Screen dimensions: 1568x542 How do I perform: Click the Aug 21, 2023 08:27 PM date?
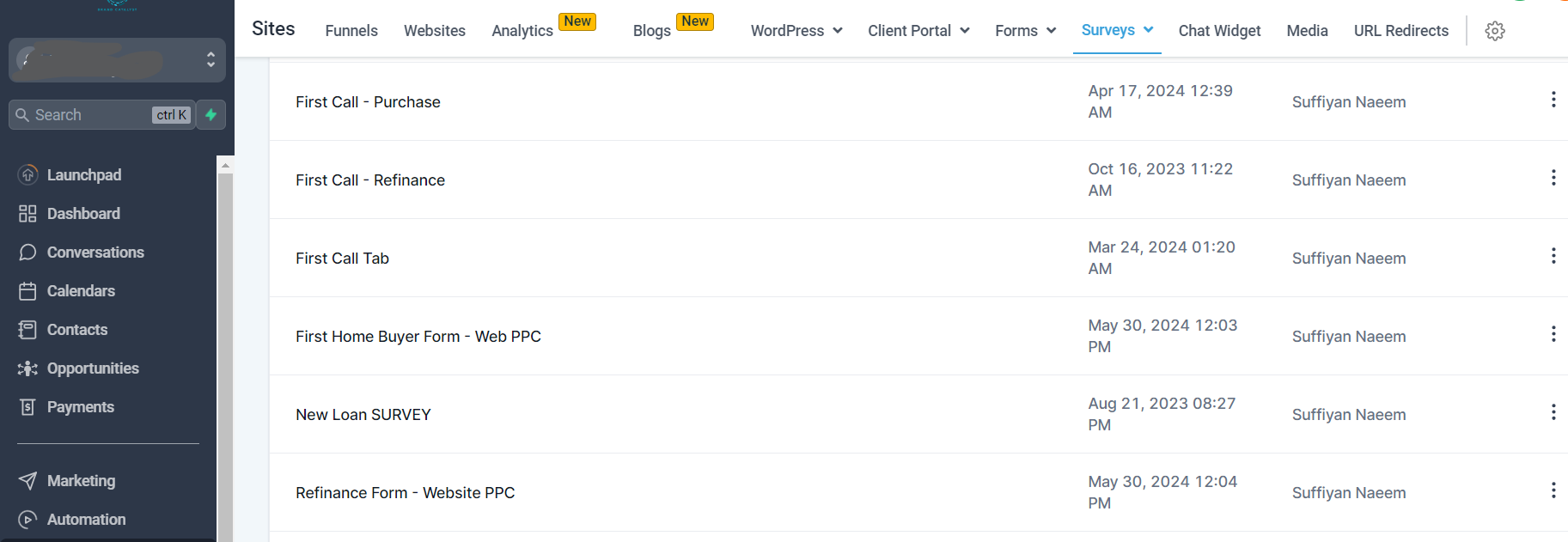(x=1162, y=414)
